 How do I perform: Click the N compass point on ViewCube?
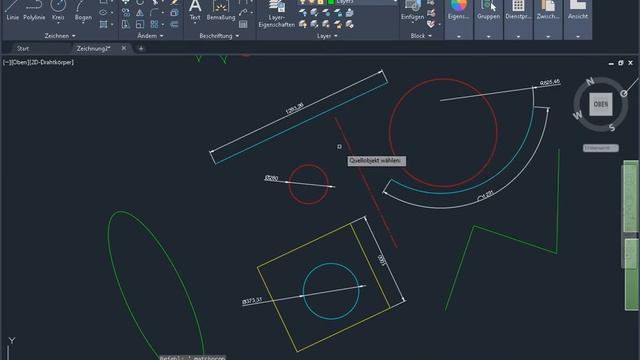pos(590,82)
